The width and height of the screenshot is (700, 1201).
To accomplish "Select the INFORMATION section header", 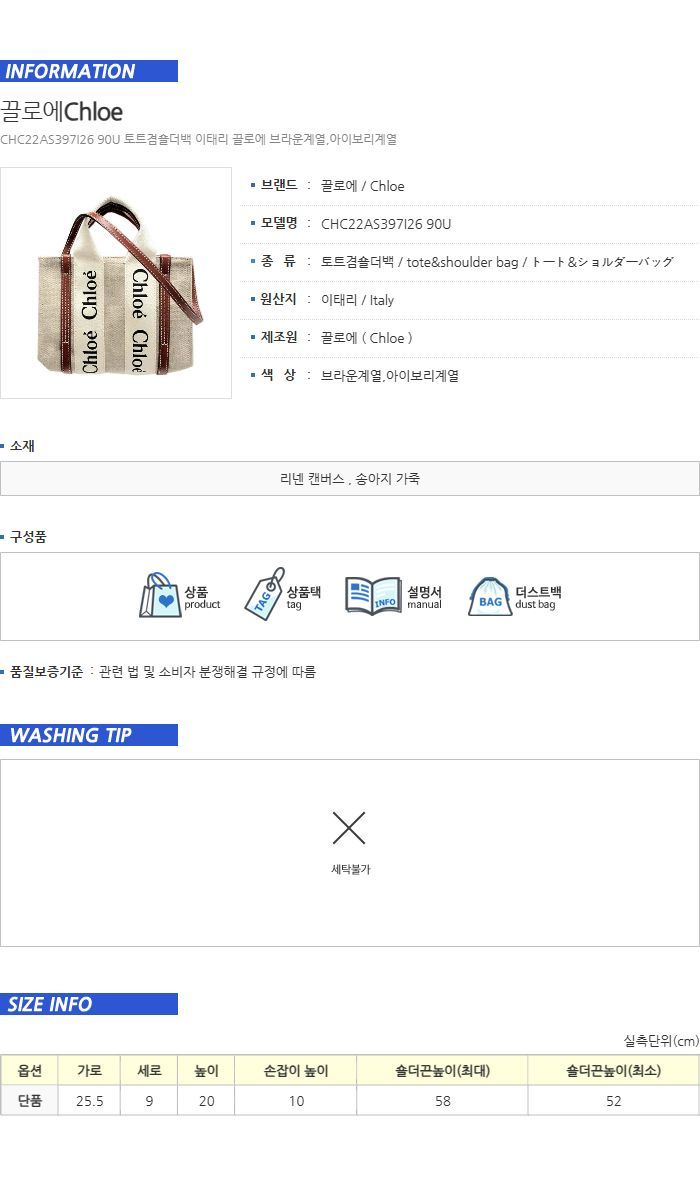I will pyautogui.click(x=89, y=71).
